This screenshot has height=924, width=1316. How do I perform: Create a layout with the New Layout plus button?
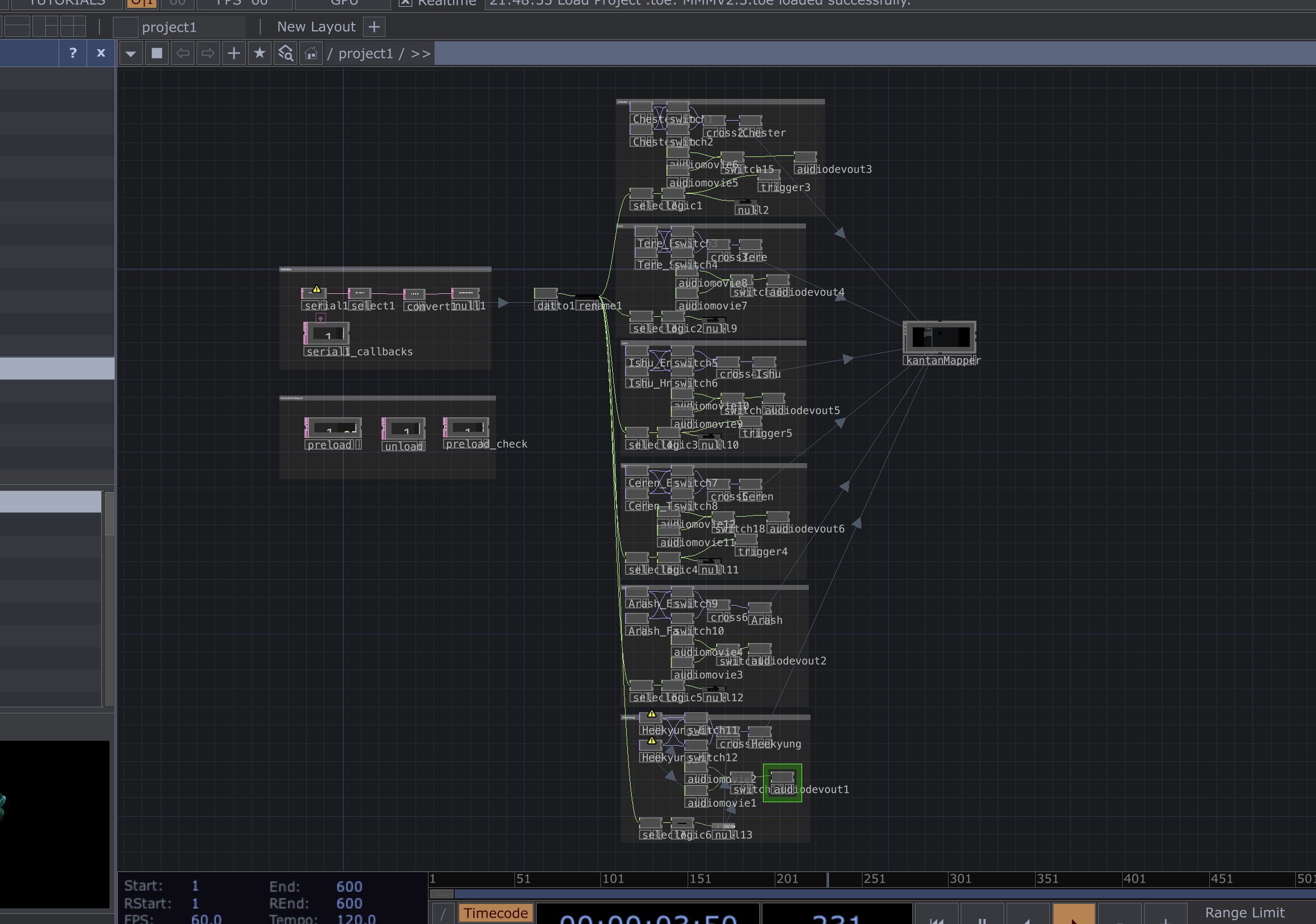(x=374, y=26)
